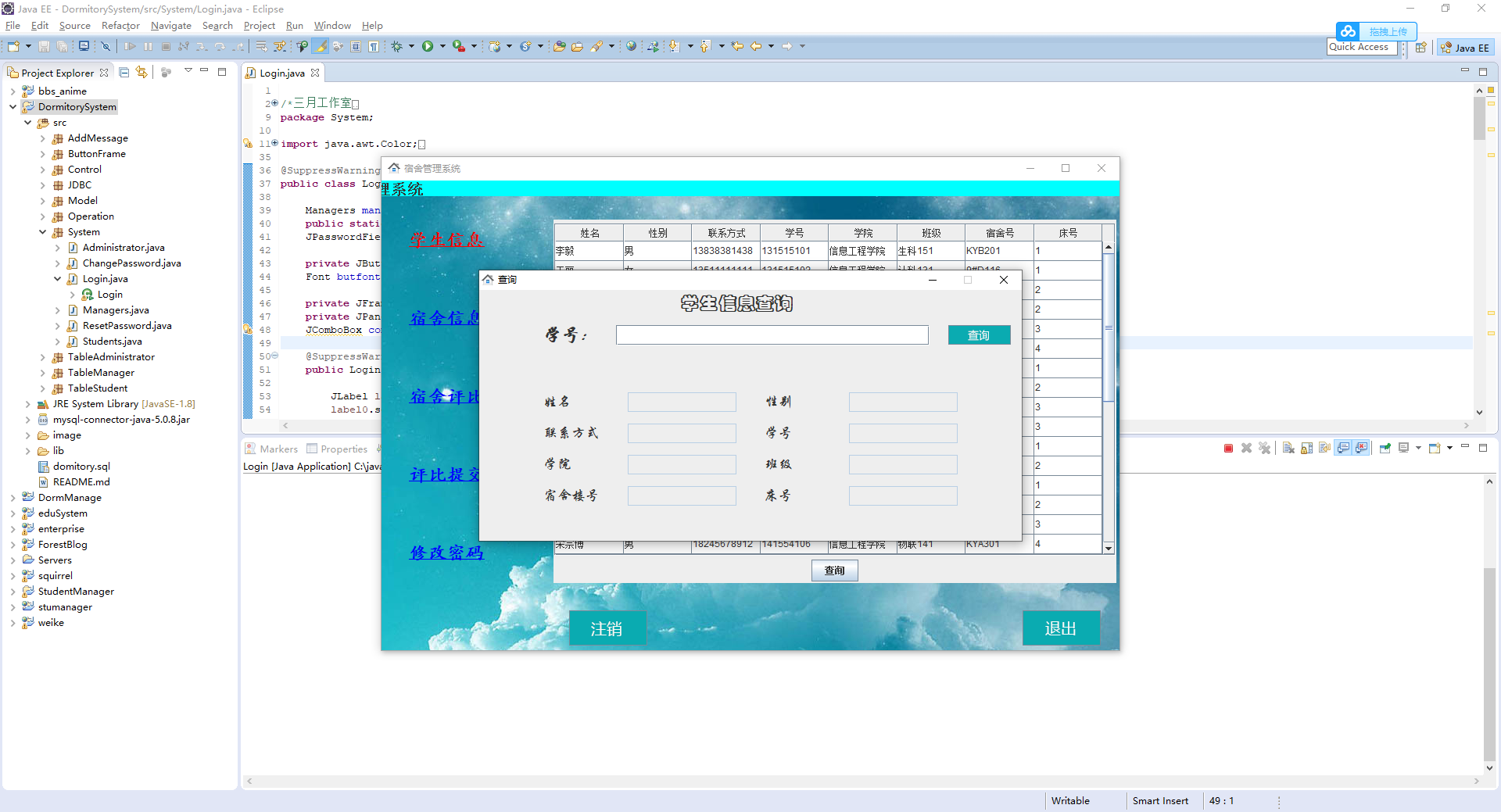This screenshot has height=812, width=1501.
Task: Click the red Terminate console icon
Action: pyautogui.click(x=1228, y=448)
